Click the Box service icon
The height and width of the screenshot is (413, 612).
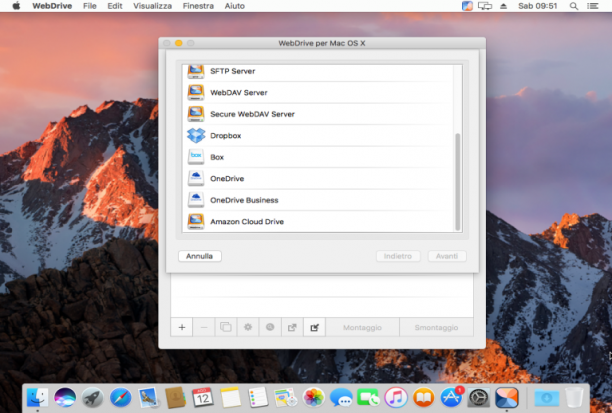[196, 157]
